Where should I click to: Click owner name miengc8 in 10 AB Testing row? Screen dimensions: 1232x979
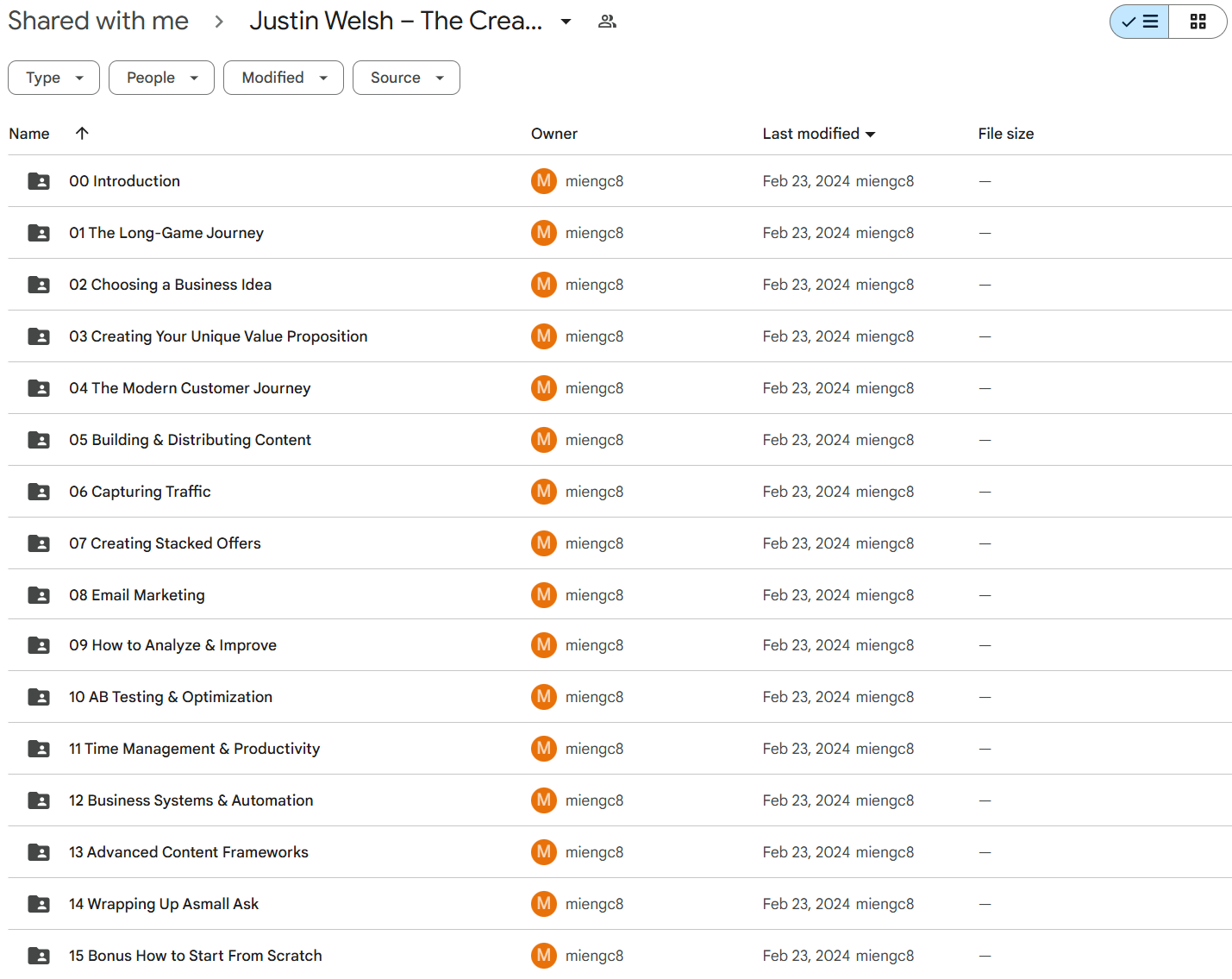594,697
